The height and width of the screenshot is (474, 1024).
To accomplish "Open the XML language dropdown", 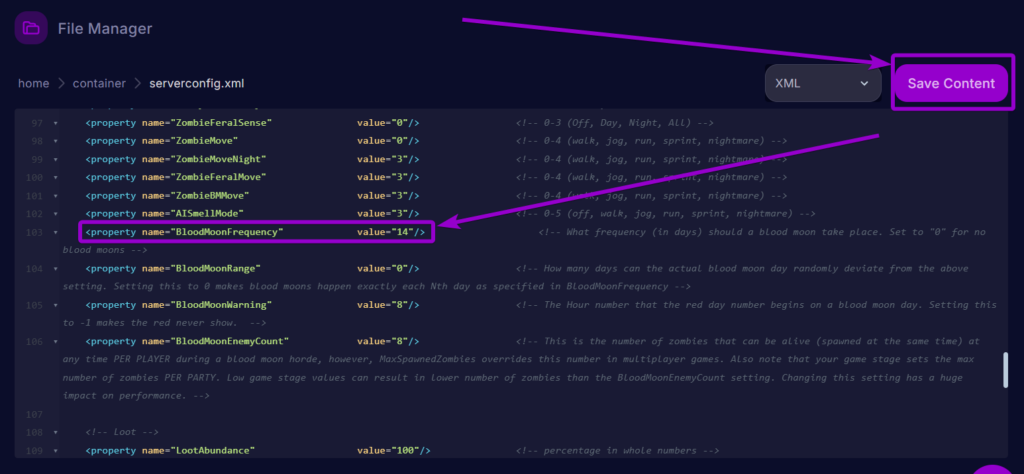I will pos(823,83).
